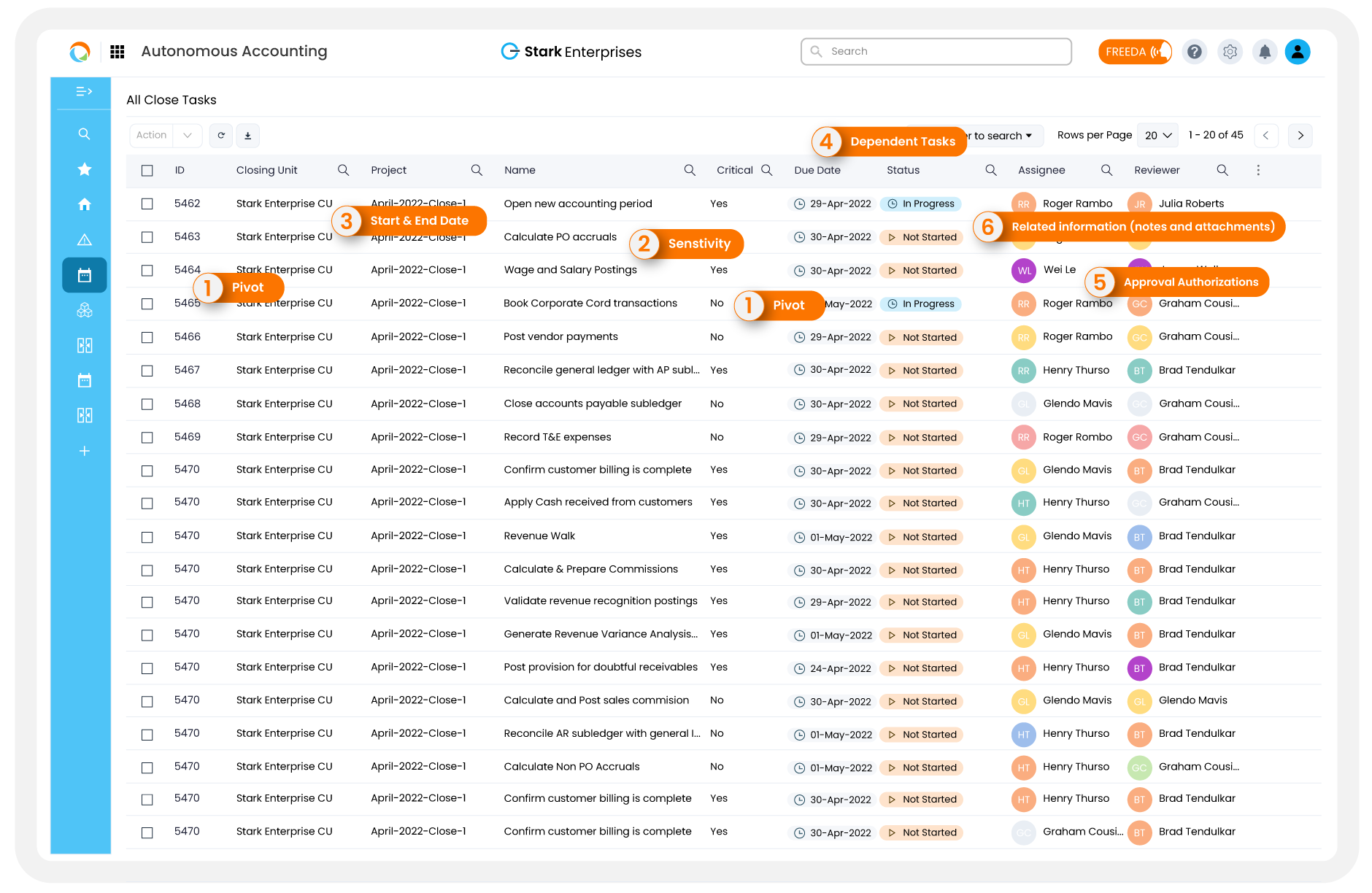Image resolution: width=1372 pixels, height=893 pixels.
Task: Go to next page using right arrow
Action: click(x=1300, y=135)
